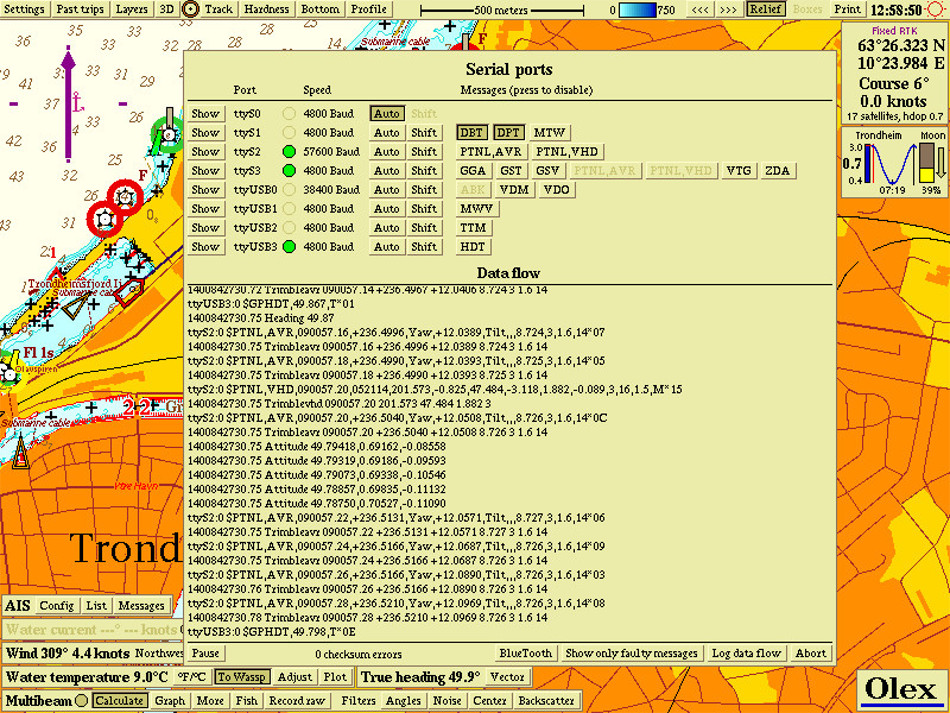Disable the DBT message on ttyS1
Image resolution: width=950 pixels, height=713 pixels.
472,133
